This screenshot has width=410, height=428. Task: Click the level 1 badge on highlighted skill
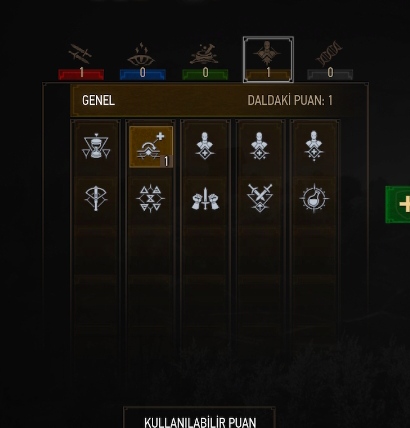(166, 162)
